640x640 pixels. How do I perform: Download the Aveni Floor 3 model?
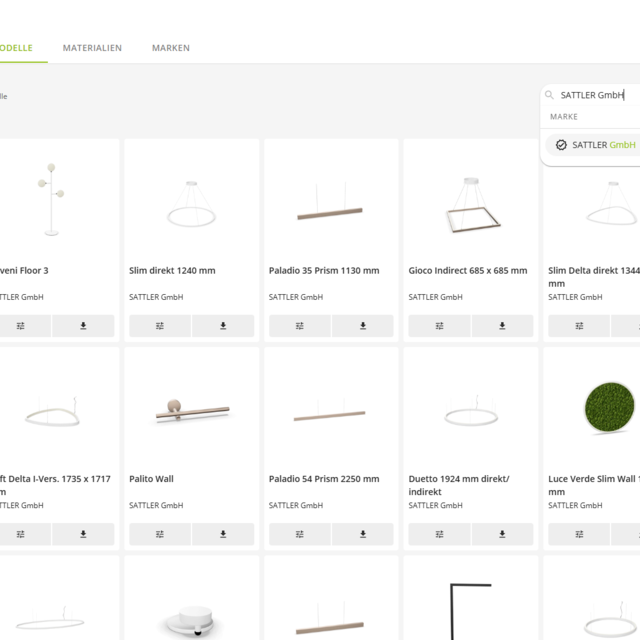click(x=83, y=326)
